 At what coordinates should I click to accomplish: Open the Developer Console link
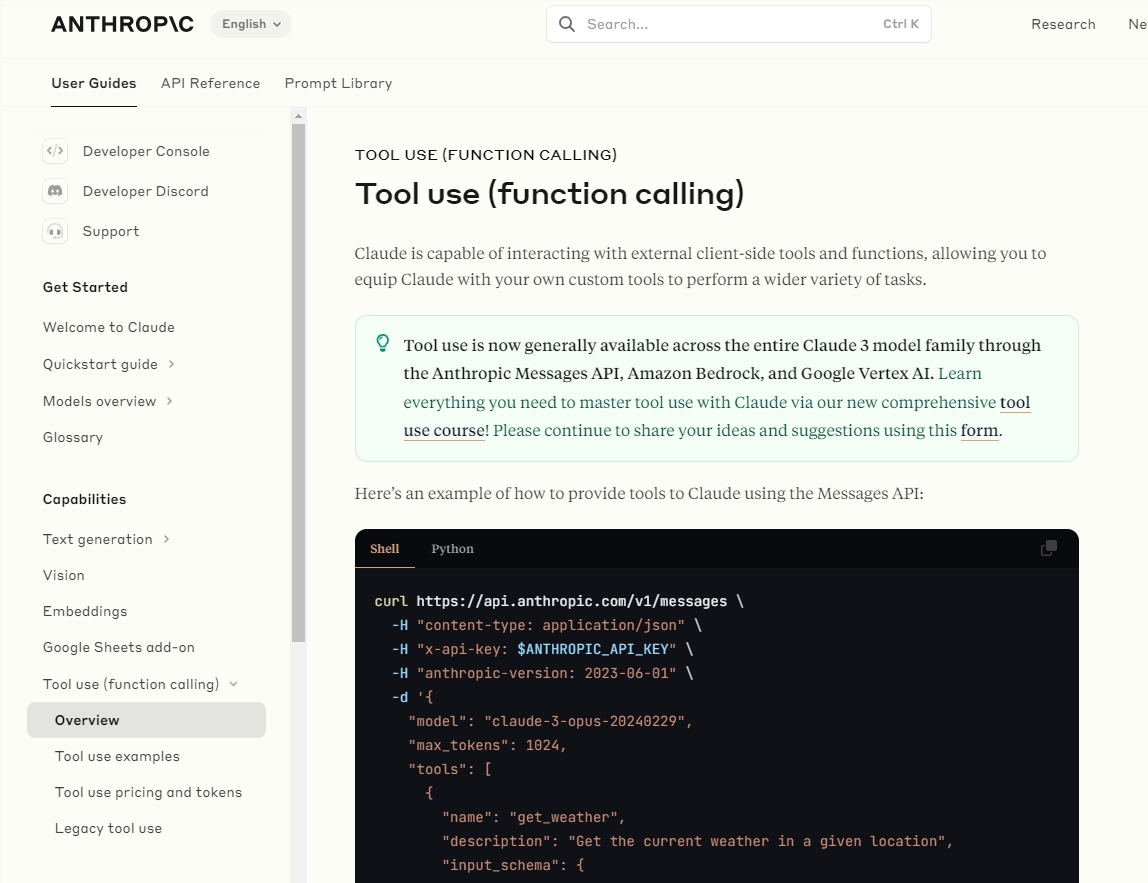[146, 151]
